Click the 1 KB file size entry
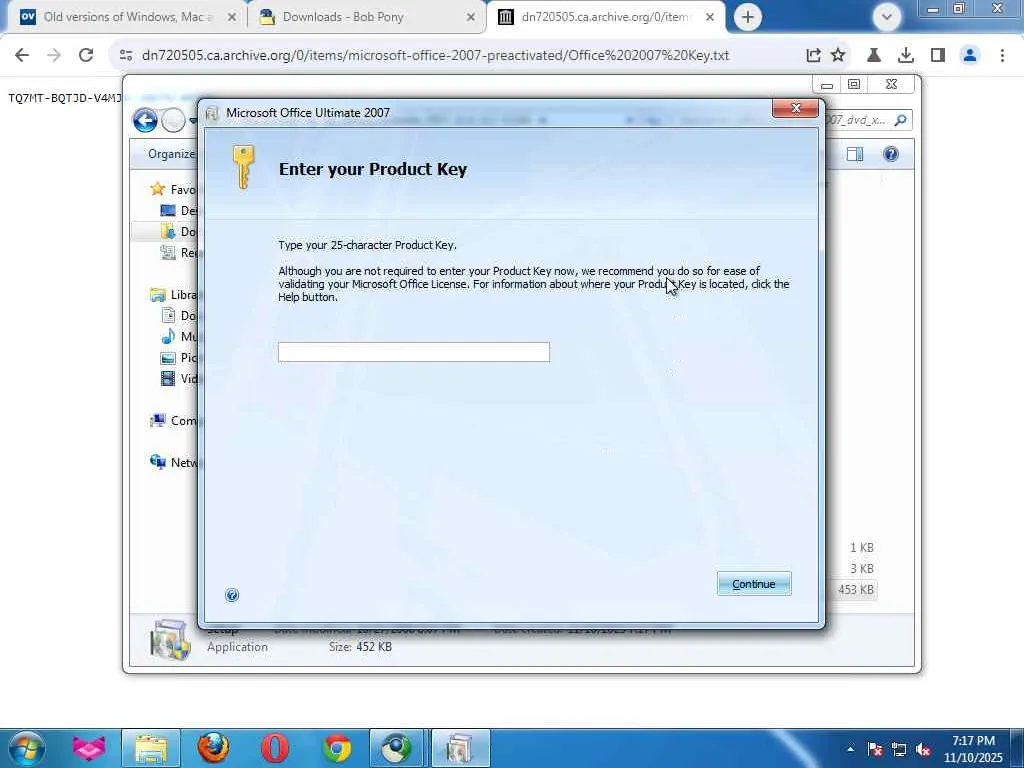This screenshot has width=1024, height=768. pos(861,548)
